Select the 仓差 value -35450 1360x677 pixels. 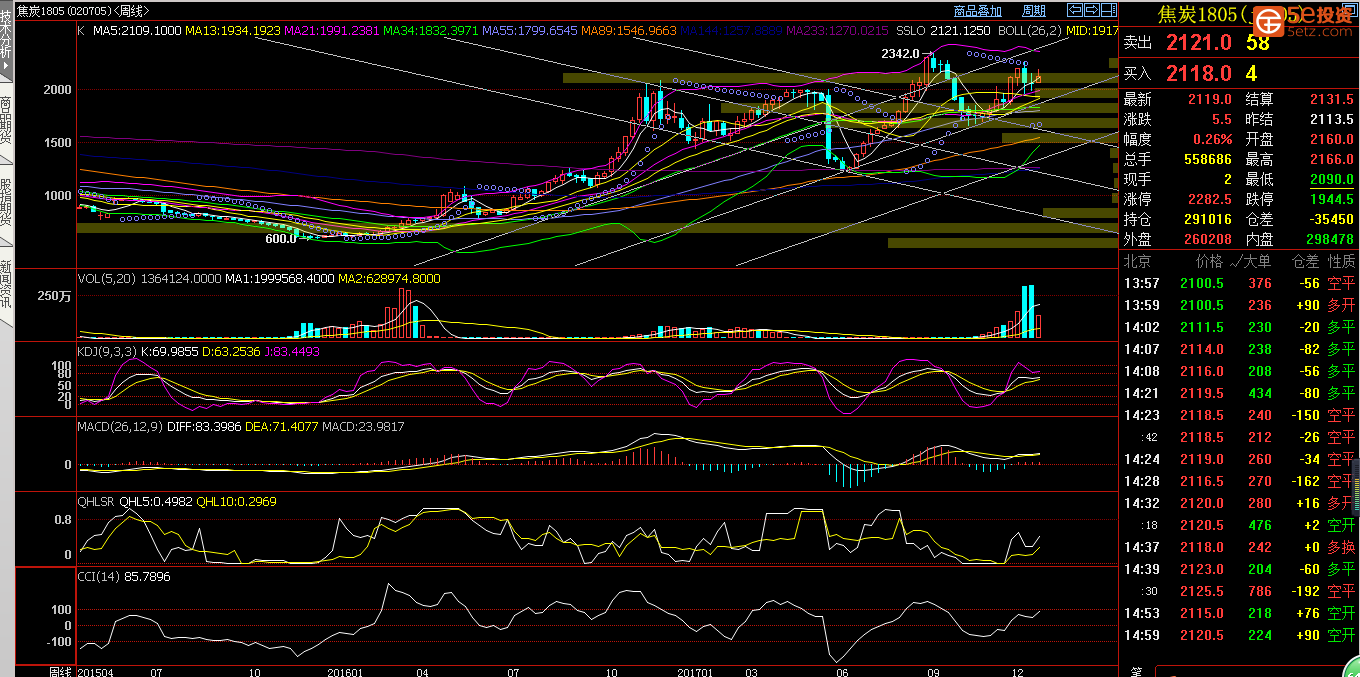coord(1330,219)
